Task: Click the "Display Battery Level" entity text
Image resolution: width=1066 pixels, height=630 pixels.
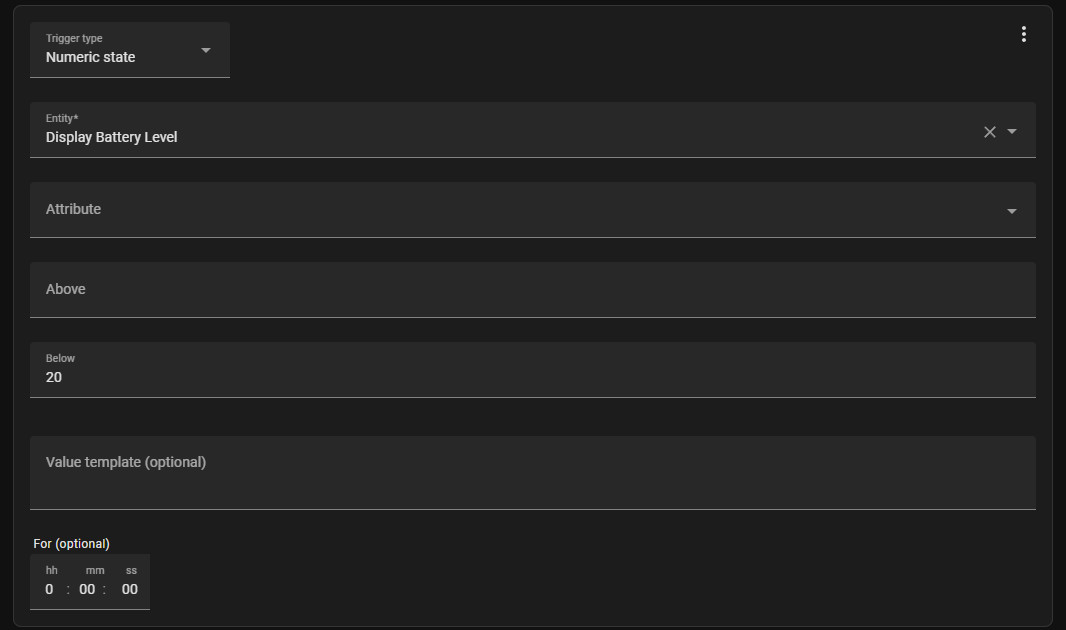Action: point(111,137)
